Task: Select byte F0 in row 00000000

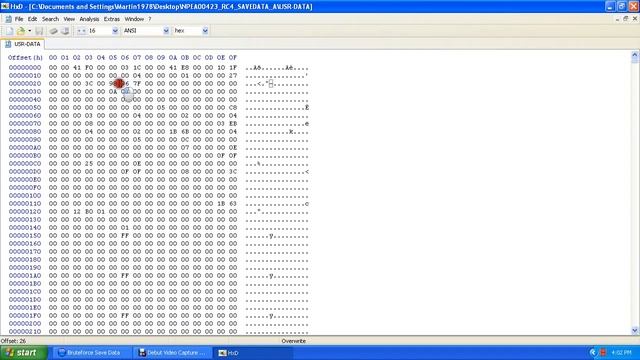Action: 89,67
